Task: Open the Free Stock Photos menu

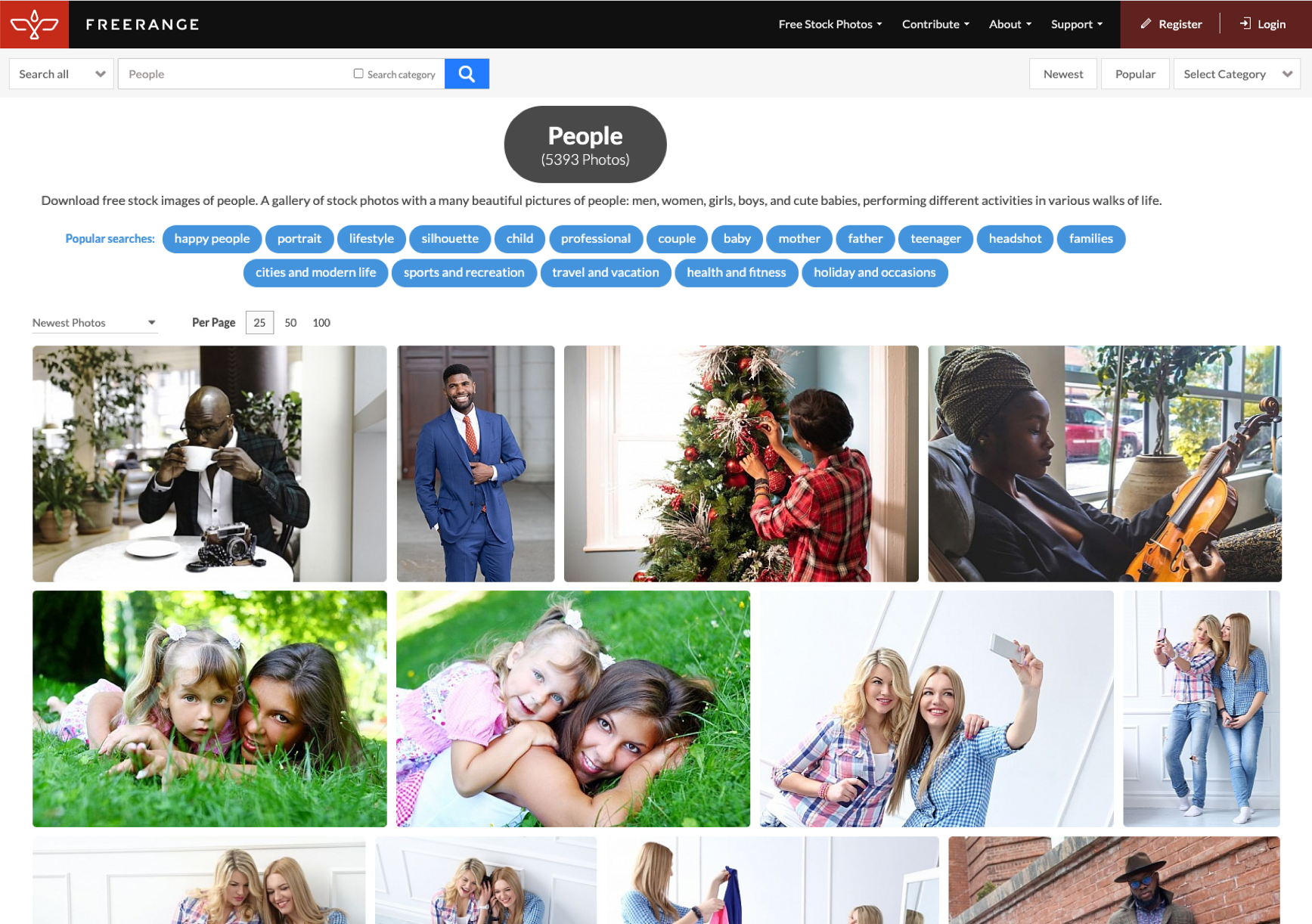Action: (x=830, y=24)
